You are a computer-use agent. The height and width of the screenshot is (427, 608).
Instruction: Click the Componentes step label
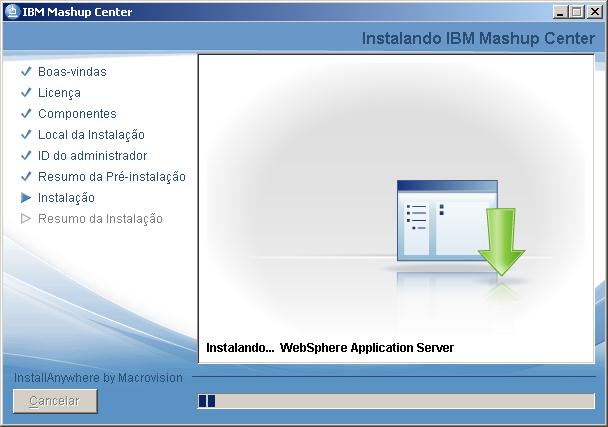point(77,114)
